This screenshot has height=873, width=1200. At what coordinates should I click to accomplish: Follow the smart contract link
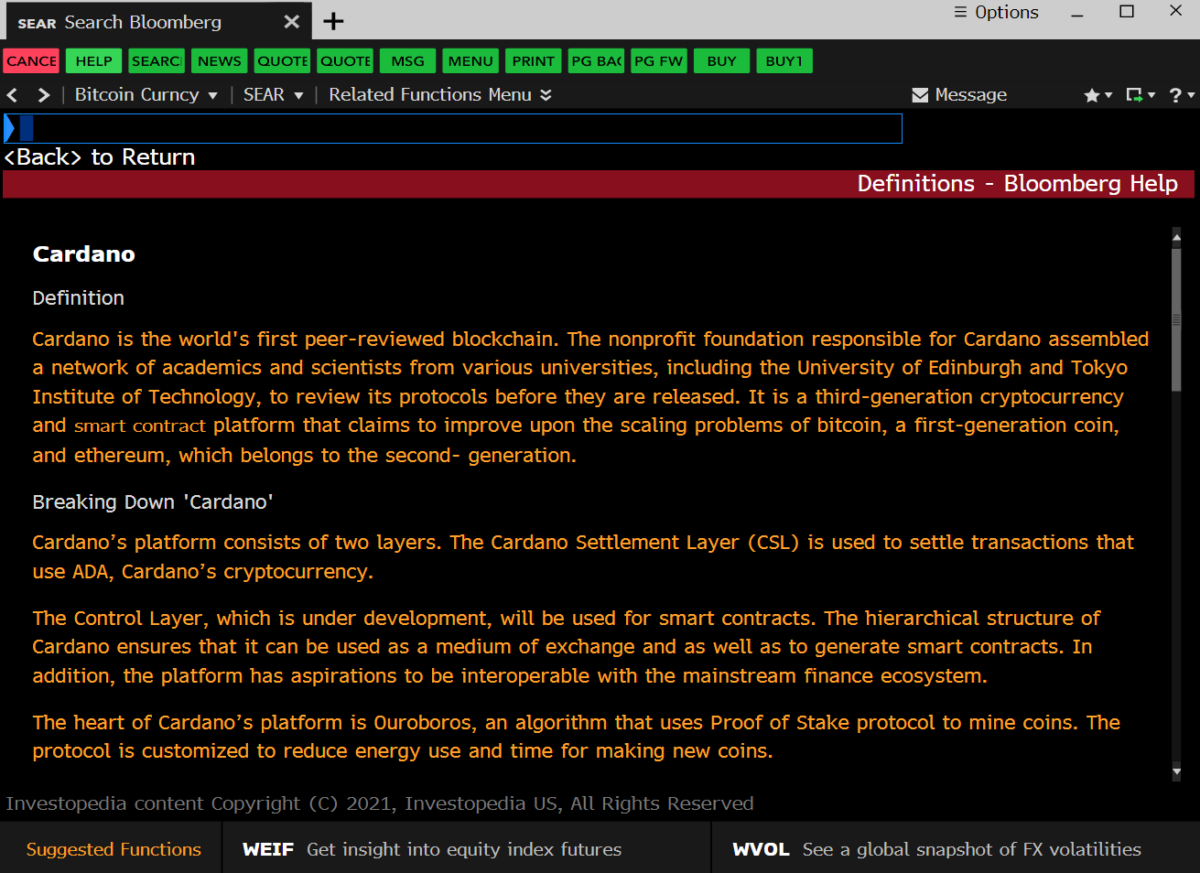tap(140, 426)
